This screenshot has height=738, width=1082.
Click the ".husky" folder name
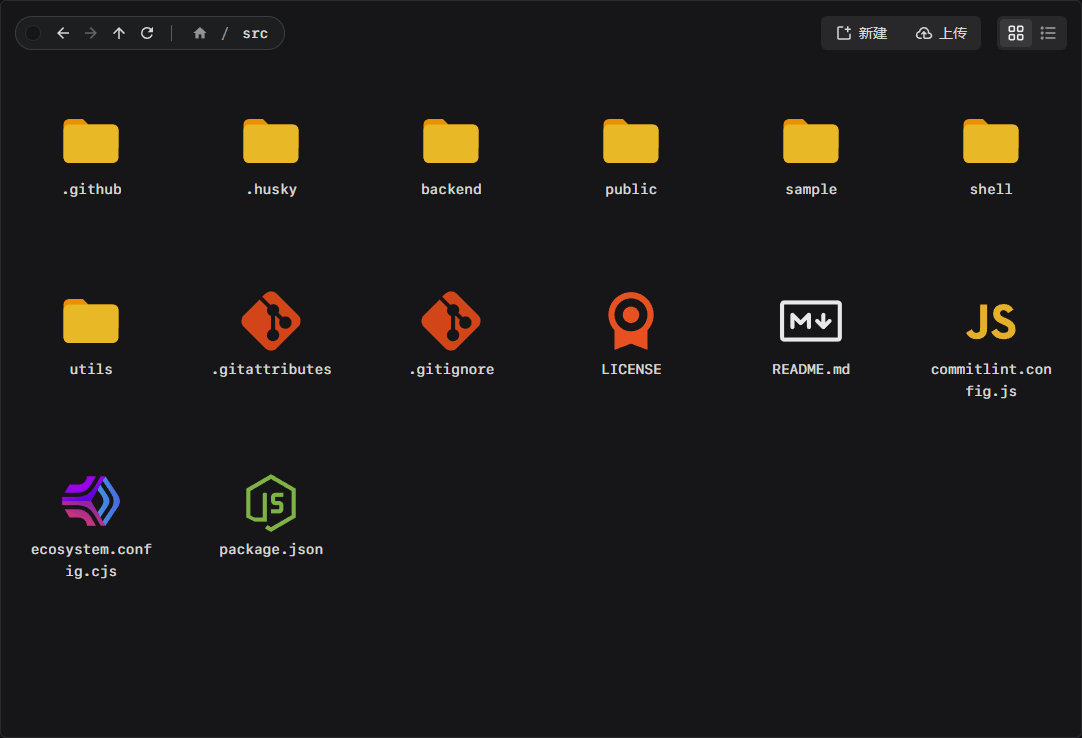pos(271,189)
